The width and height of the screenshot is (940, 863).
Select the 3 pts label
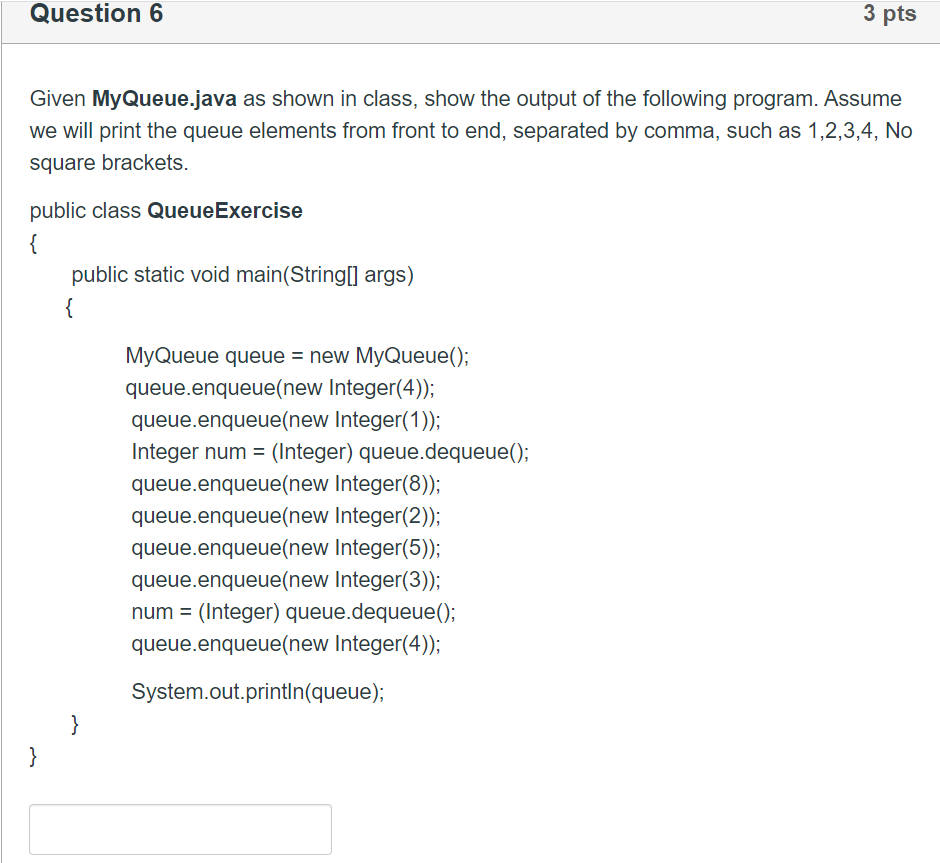click(x=889, y=14)
